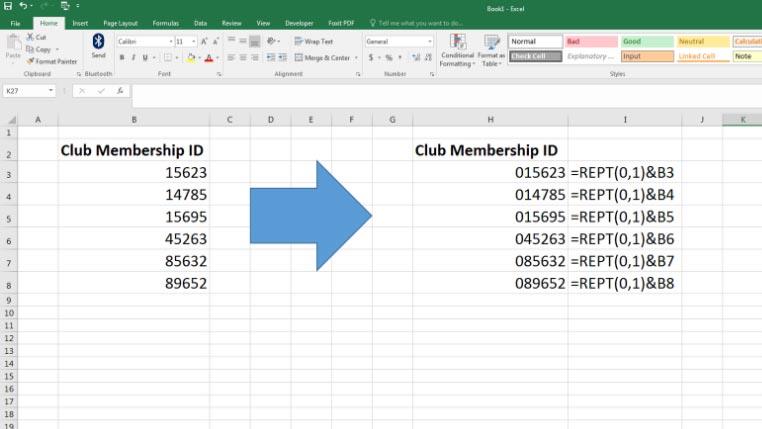The image size is (762, 429).
Task: Select the Format Painter tool
Action: (52, 61)
